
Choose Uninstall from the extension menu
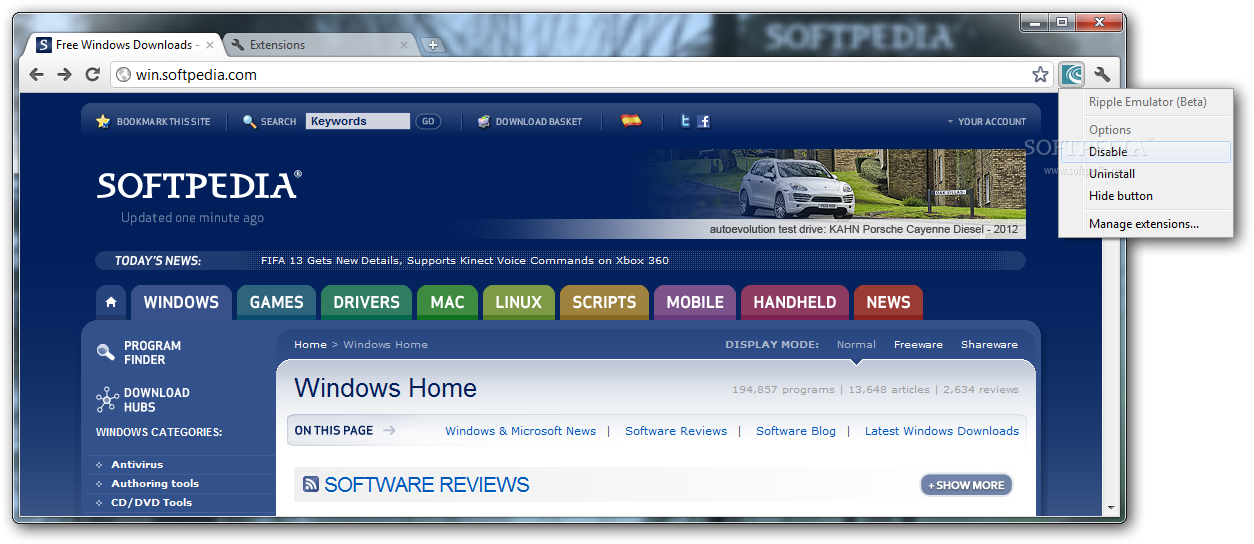[x=1146, y=174]
